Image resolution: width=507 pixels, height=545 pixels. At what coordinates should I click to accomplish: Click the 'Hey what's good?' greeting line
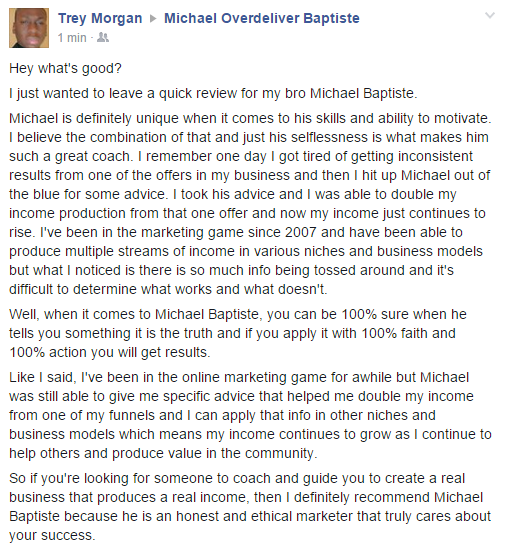point(65,68)
